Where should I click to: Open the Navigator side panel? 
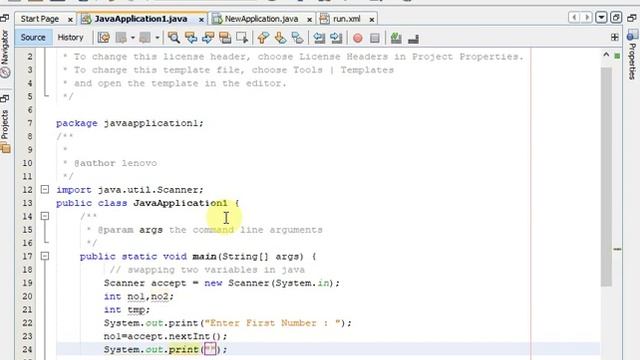click(x=5, y=54)
